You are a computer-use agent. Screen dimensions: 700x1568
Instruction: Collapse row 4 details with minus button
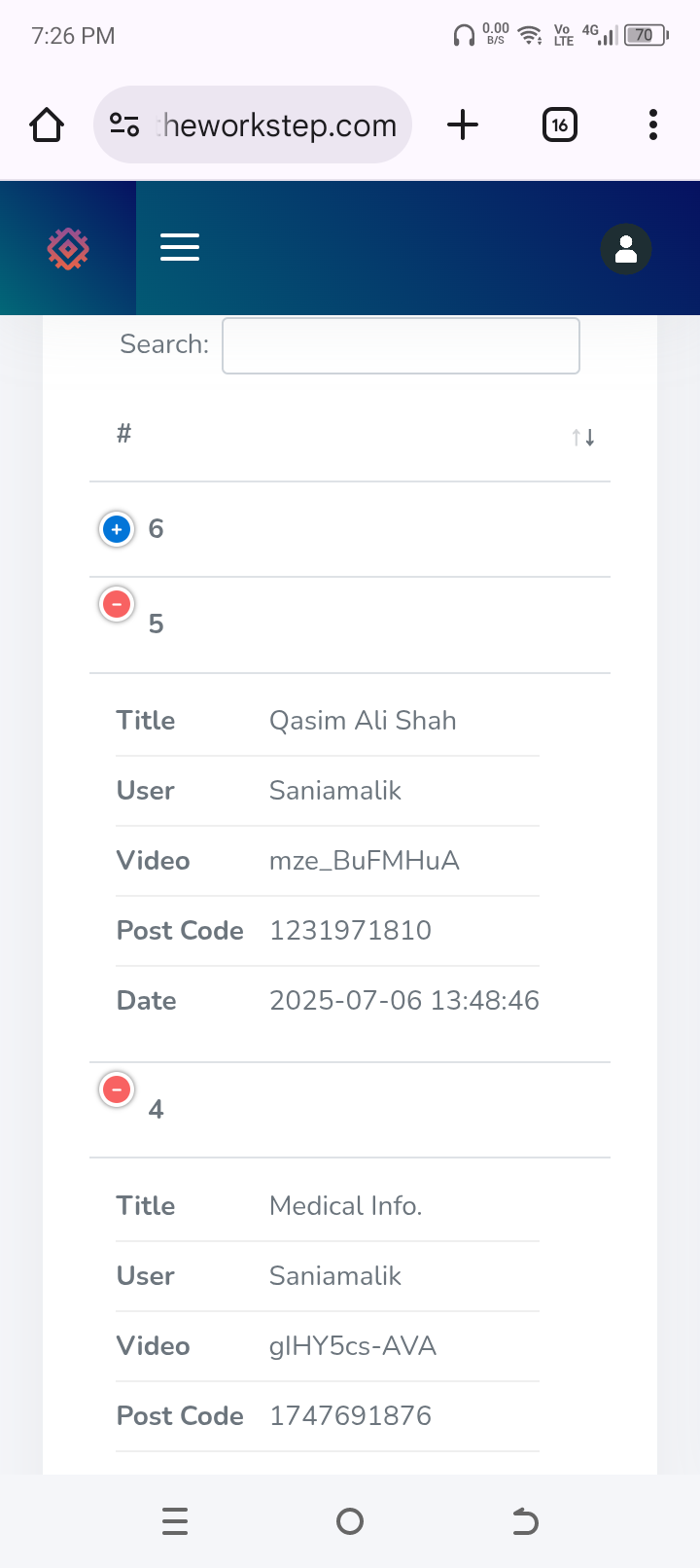click(117, 1089)
